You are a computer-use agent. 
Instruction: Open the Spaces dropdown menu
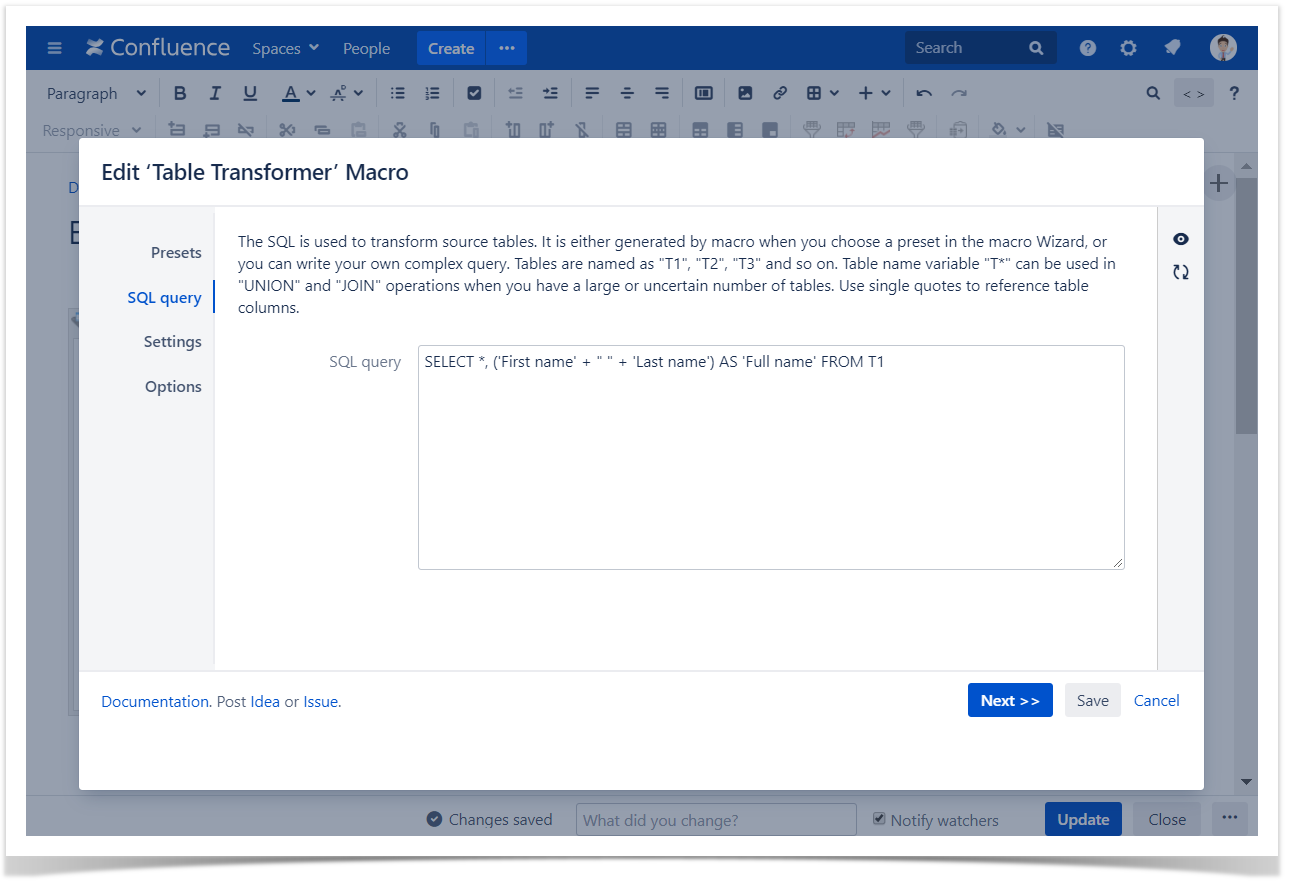pos(285,48)
